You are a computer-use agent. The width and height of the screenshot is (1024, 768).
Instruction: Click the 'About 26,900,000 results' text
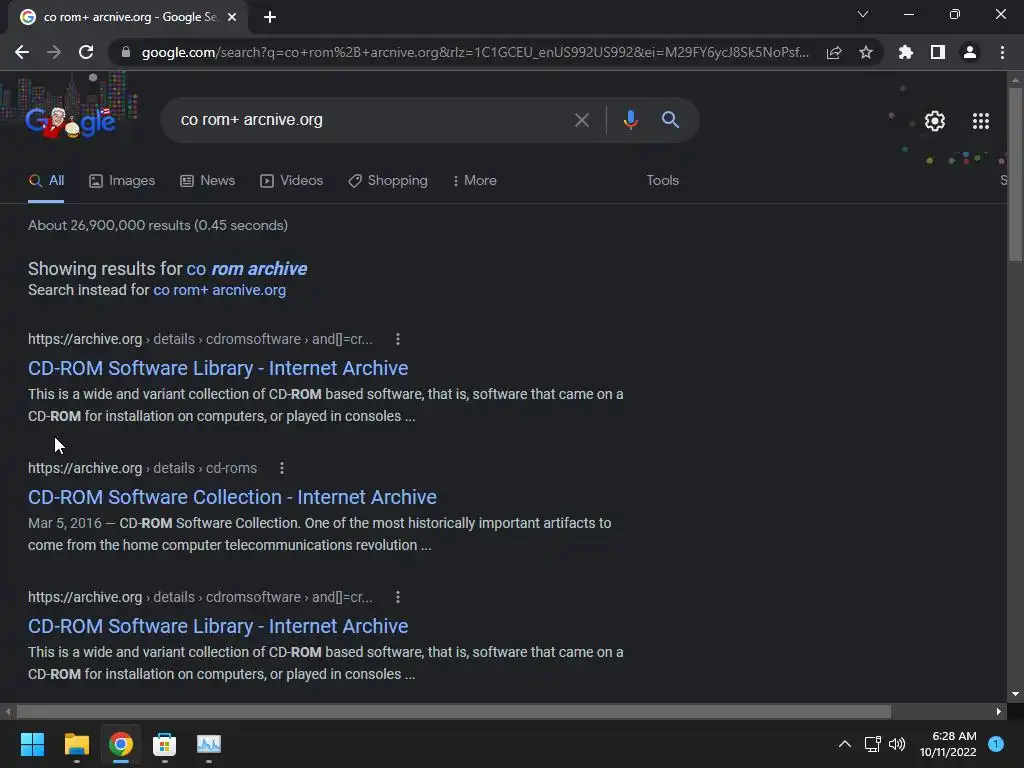click(158, 225)
